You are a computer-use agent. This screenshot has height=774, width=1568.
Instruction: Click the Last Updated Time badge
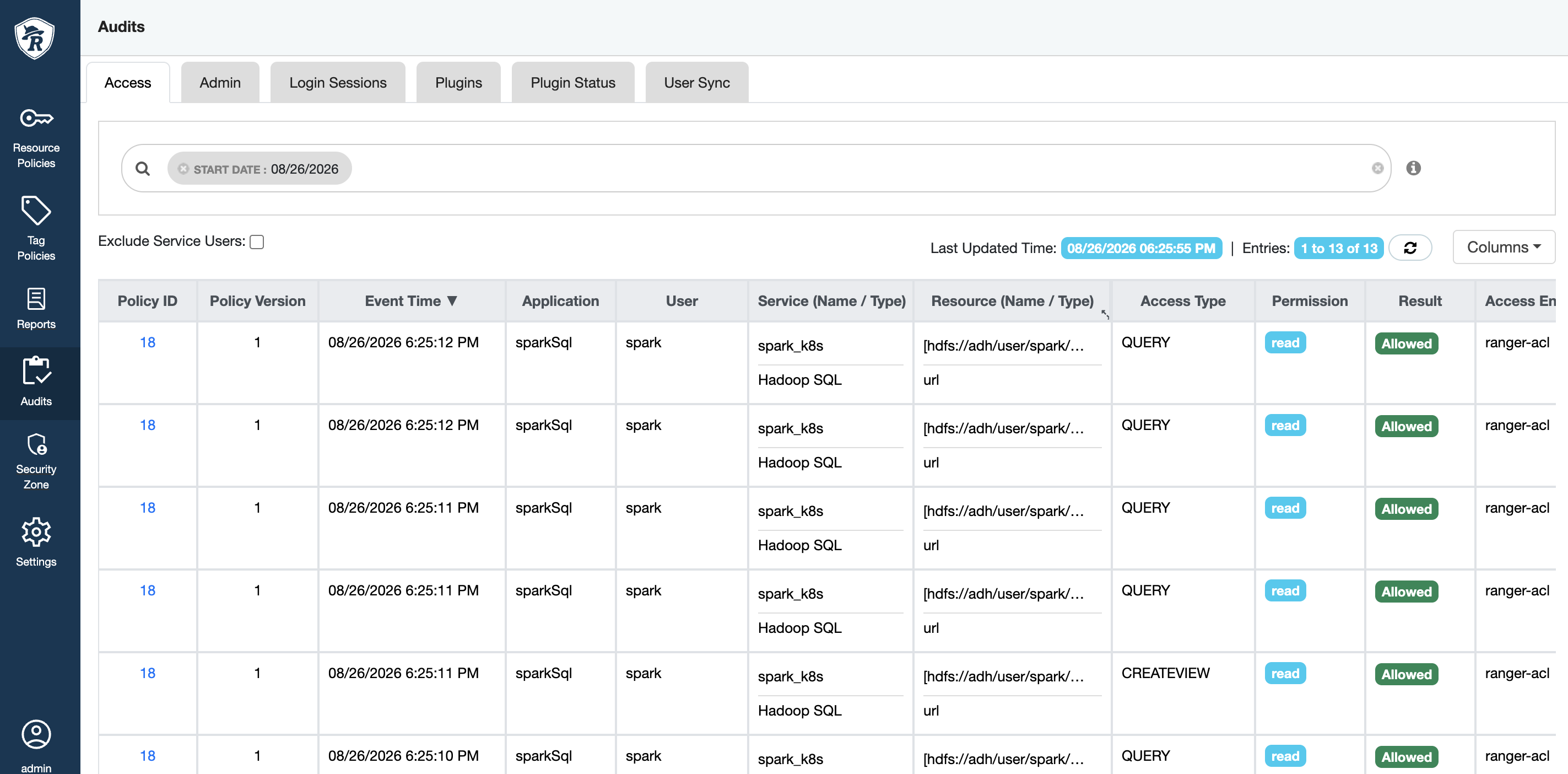[x=1140, y=248]
